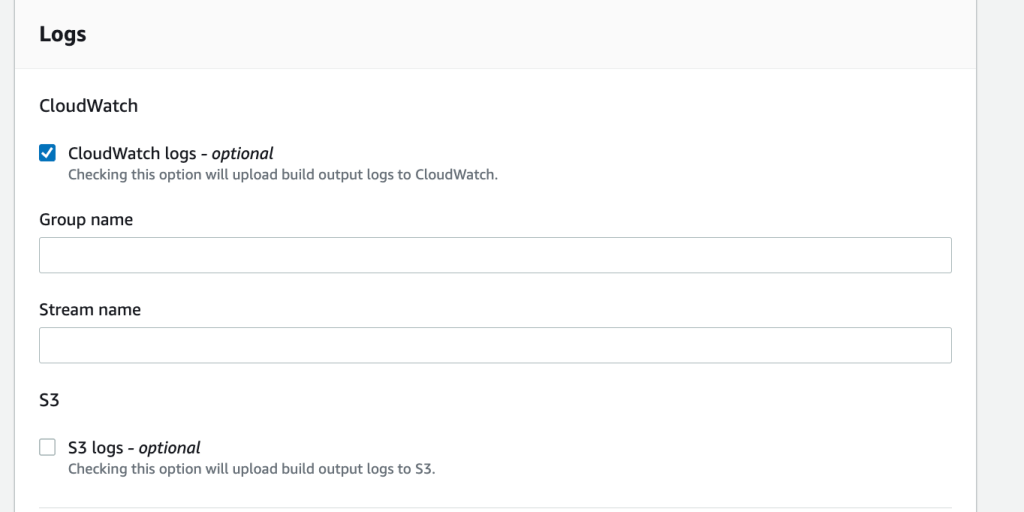This screenshot has height=512, width=1024.
Task: Click the S3 subsection heading
Action: coord(49,399)
